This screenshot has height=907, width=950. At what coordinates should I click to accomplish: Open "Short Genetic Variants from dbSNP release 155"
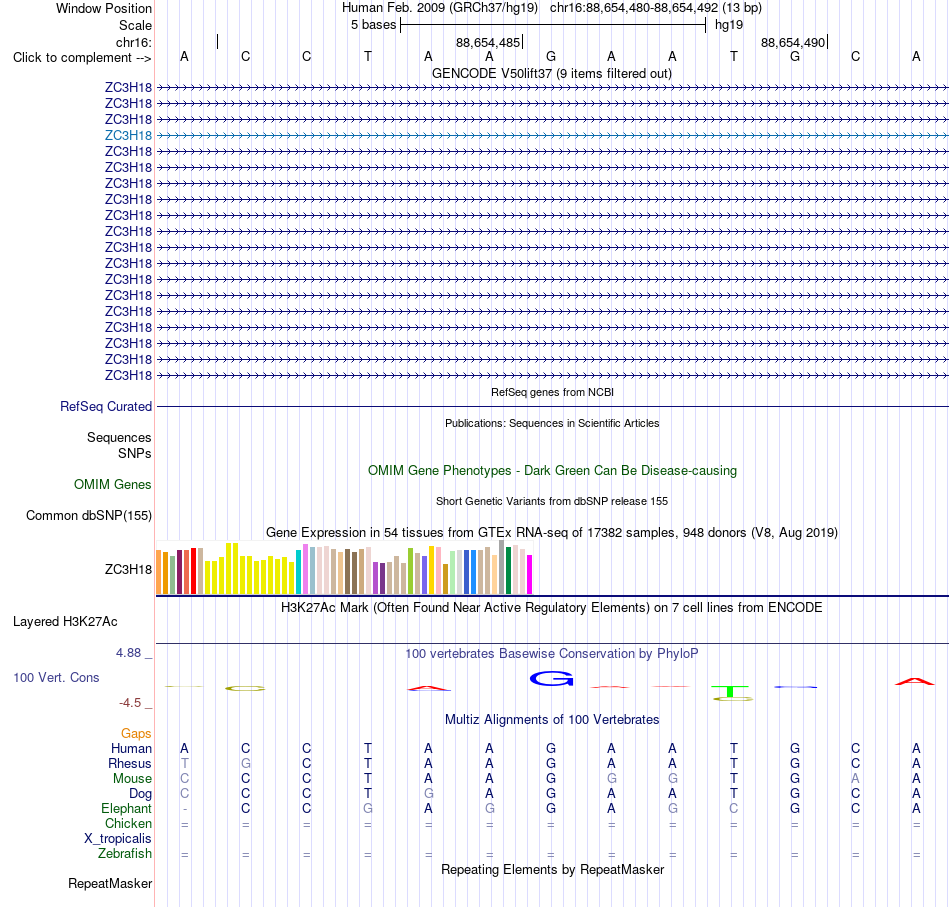pos(552,501)
